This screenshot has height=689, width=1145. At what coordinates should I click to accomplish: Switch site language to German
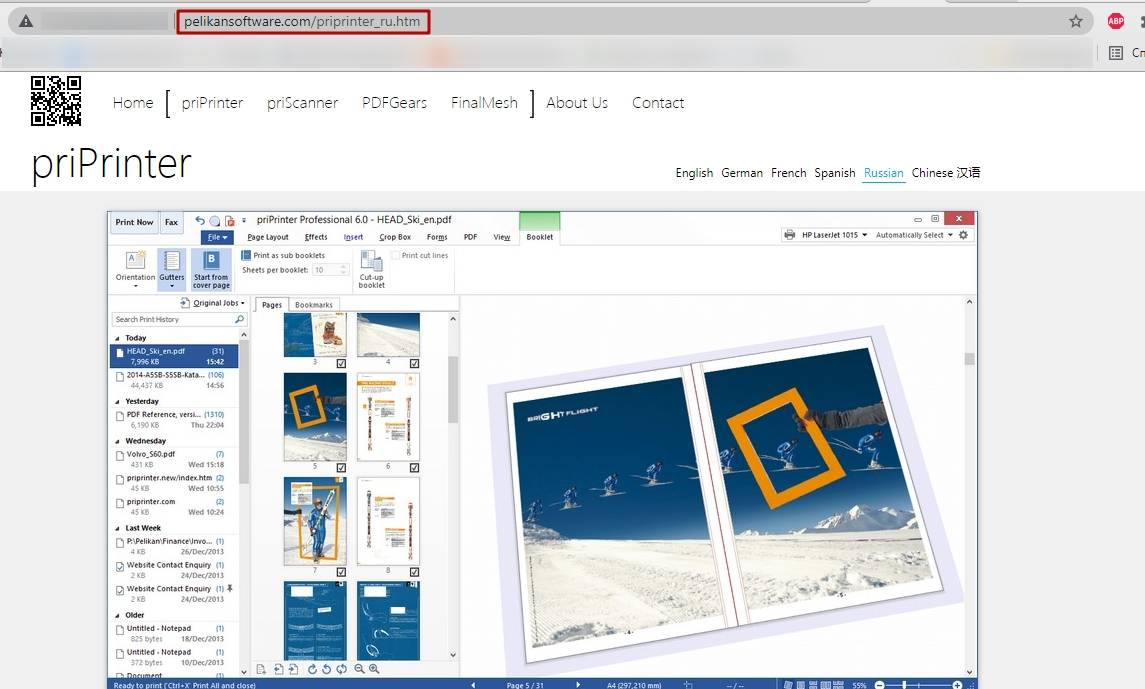[741, 173]
